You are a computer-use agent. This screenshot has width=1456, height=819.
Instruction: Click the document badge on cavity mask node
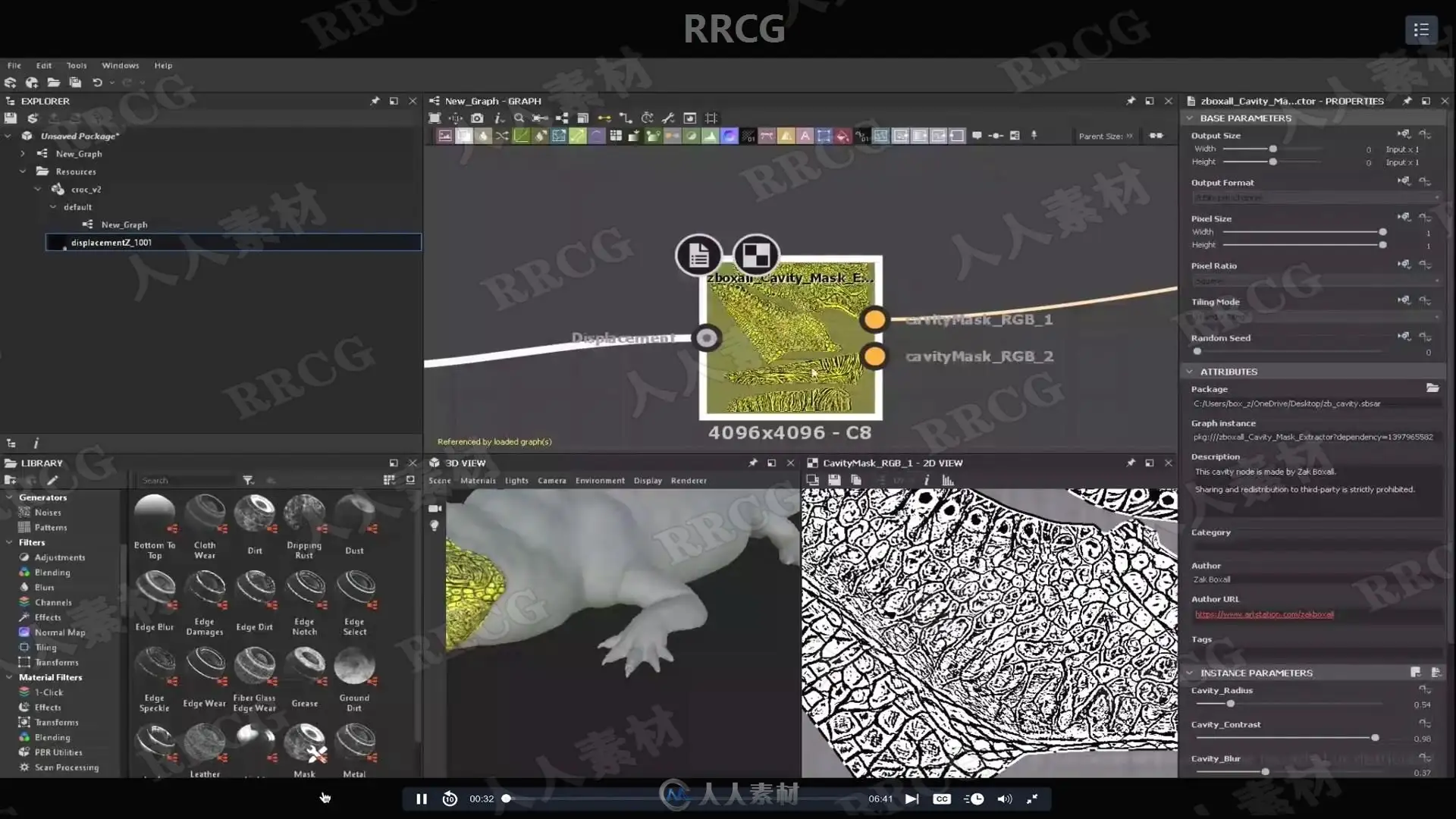coord(698,256)
